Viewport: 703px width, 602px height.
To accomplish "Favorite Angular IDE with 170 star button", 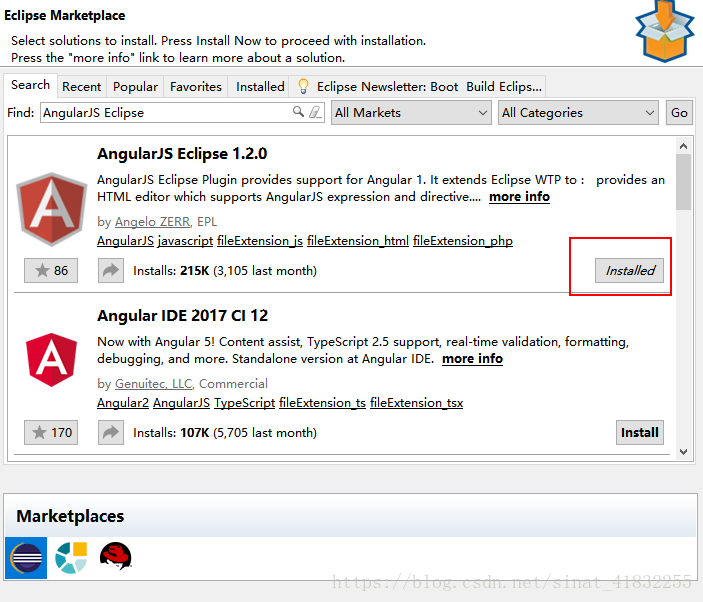I will pos(51,432).
